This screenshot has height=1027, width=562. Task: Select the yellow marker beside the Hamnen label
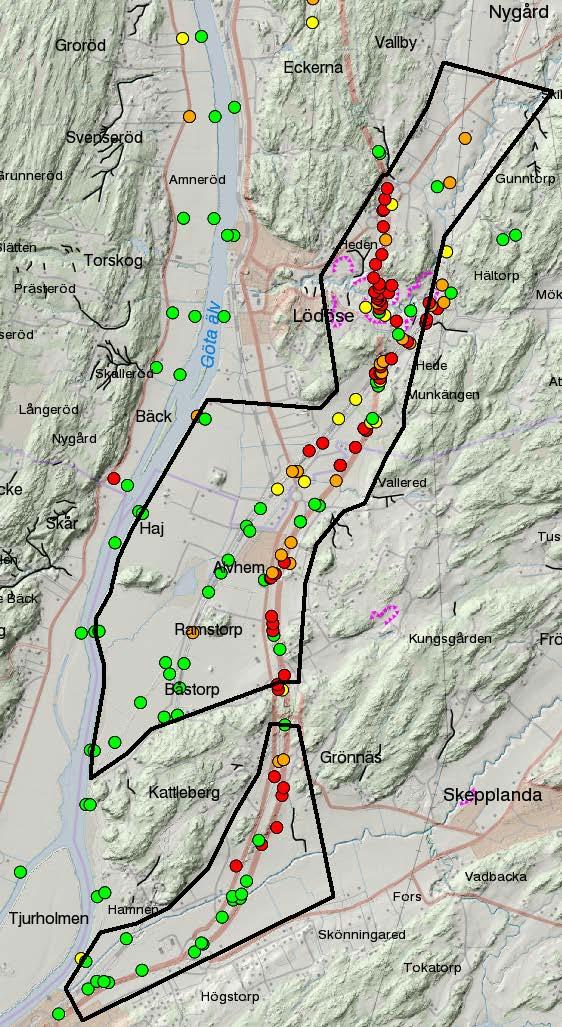(81, 958)
